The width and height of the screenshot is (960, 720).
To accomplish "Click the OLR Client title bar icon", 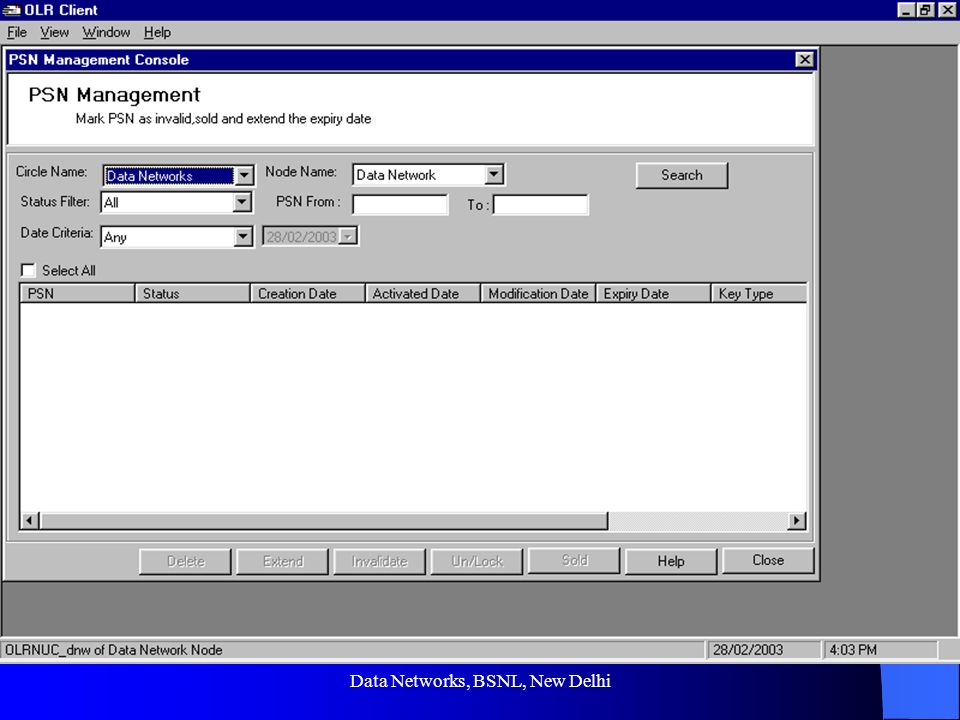I will (11, 10).
